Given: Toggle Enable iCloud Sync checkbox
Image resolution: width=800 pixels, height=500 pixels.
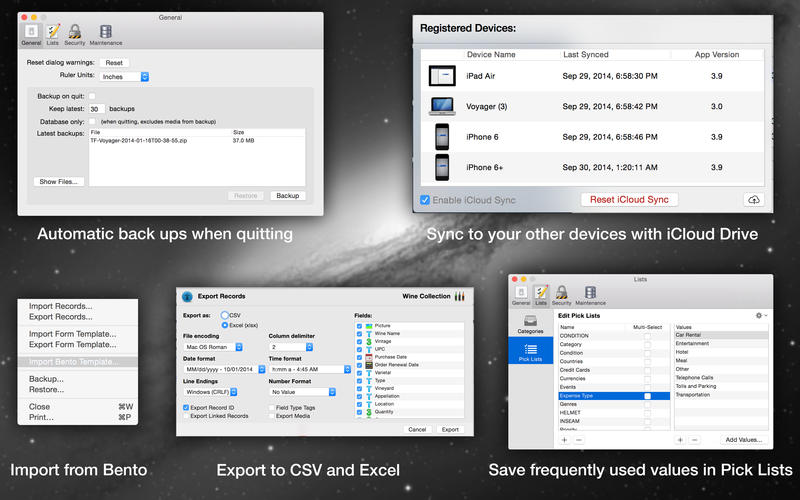Looking at the screenshot, I should click(x=424, y=200).
